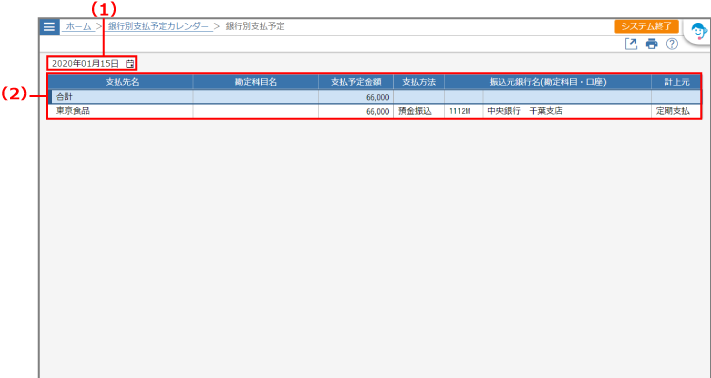Image resolution: width=711 pixels, height=378 pixels.
Task: Click the 中央銀行 千葉支店 bank cell
Action: pyautogui.click(x=567, y=111)
